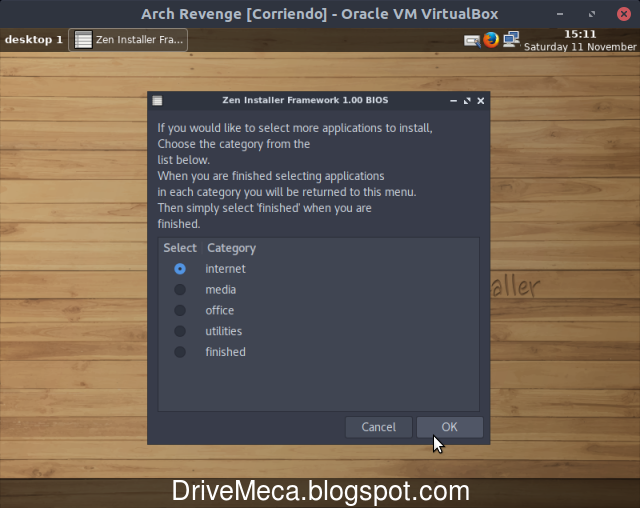The height and width of the screenshot is (508, 640).
Task: Select the finished radio button
Action: [180, 352]
